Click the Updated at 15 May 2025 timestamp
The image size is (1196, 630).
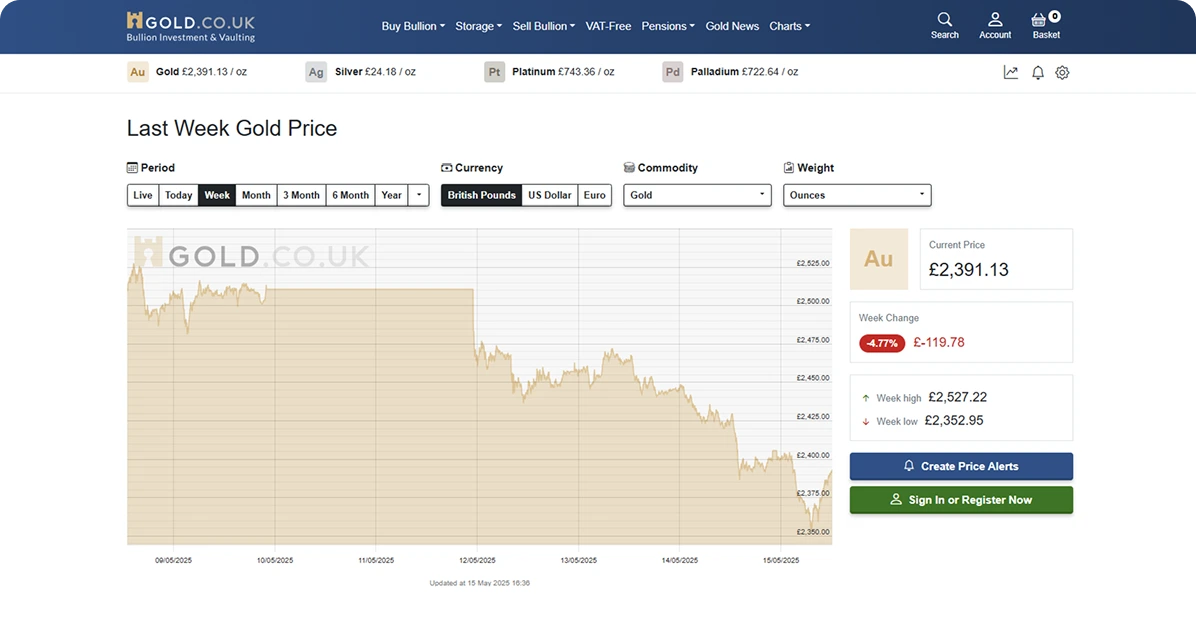coord(480,583)
